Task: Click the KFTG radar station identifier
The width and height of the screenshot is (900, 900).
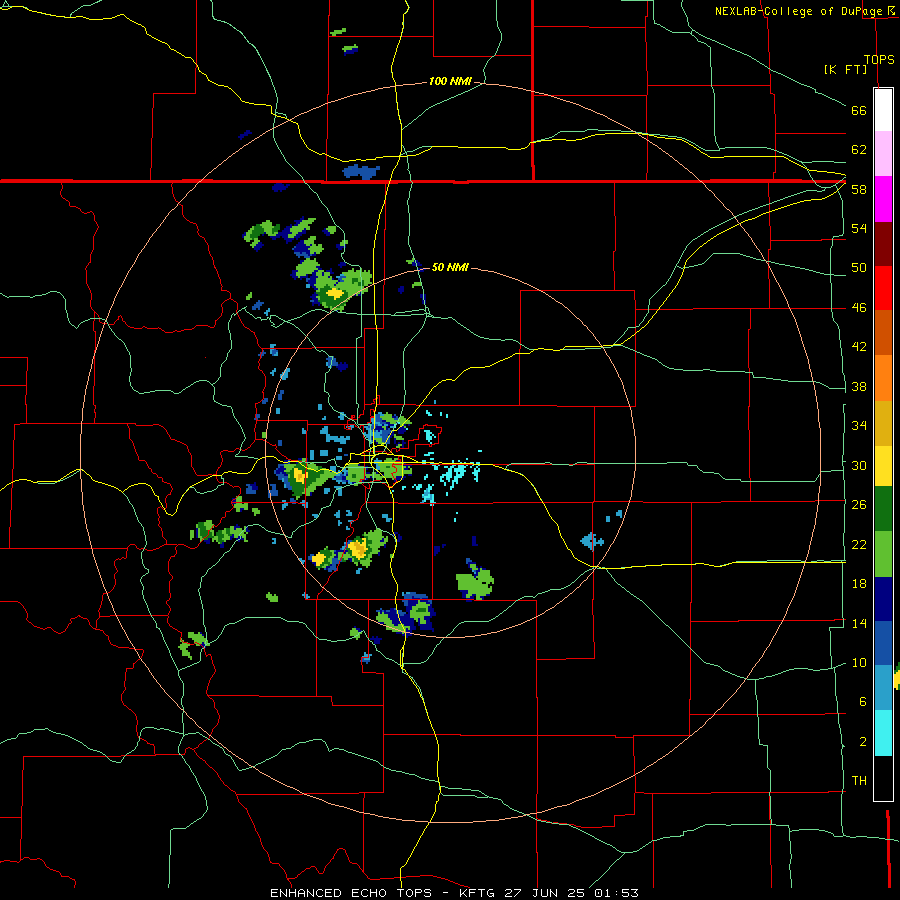Action: [478, 893]
